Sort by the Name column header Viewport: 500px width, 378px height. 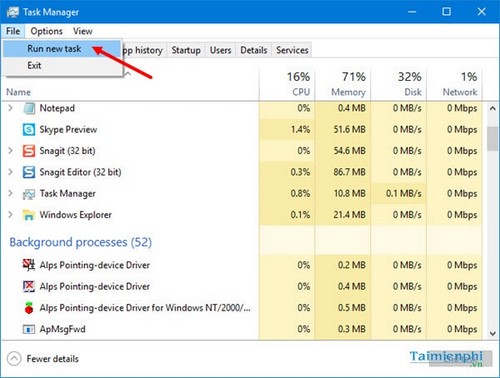point(18,92)
